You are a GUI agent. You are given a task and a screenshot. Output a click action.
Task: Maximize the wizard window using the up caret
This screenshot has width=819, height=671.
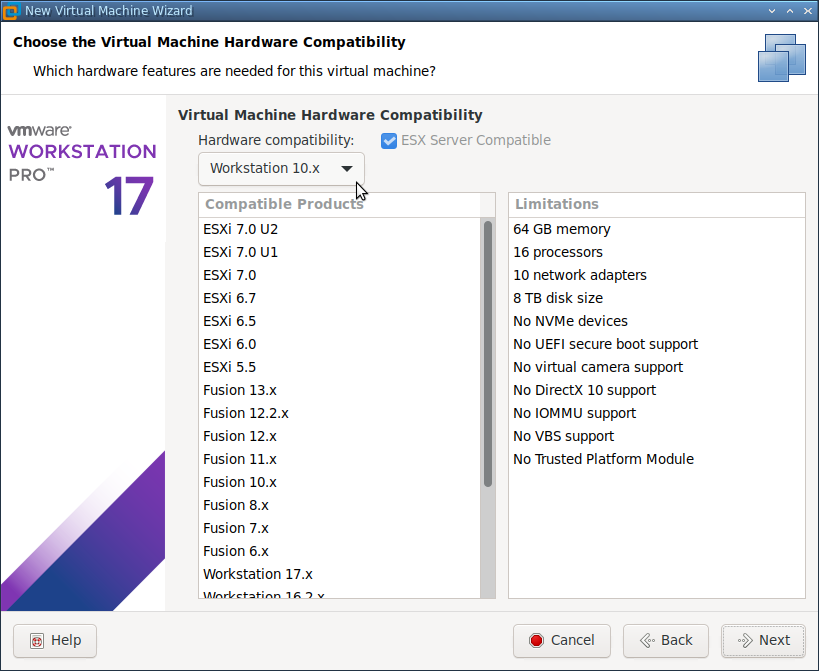point(790,11)
